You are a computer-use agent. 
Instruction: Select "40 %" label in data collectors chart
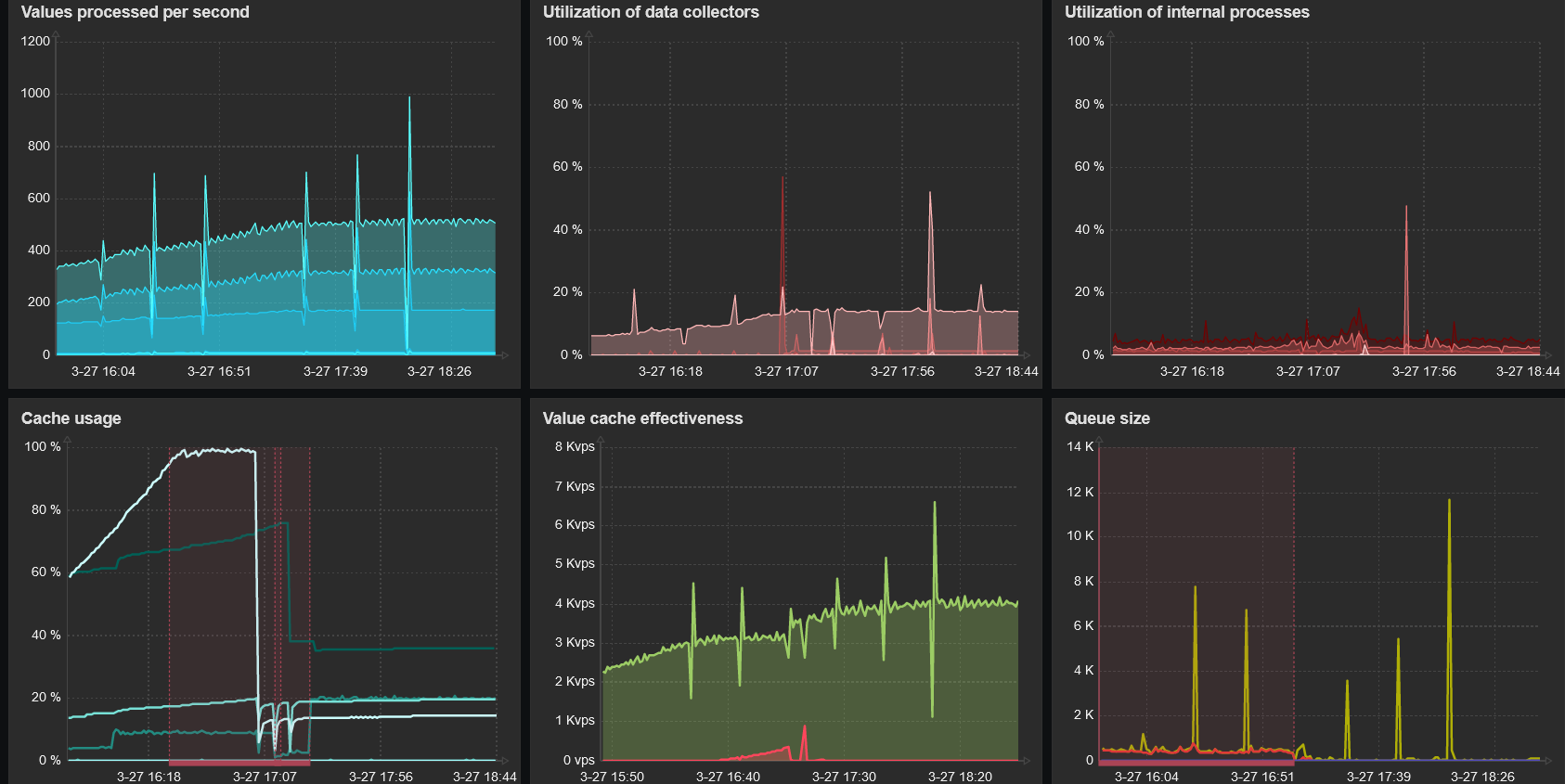(568, 229)
